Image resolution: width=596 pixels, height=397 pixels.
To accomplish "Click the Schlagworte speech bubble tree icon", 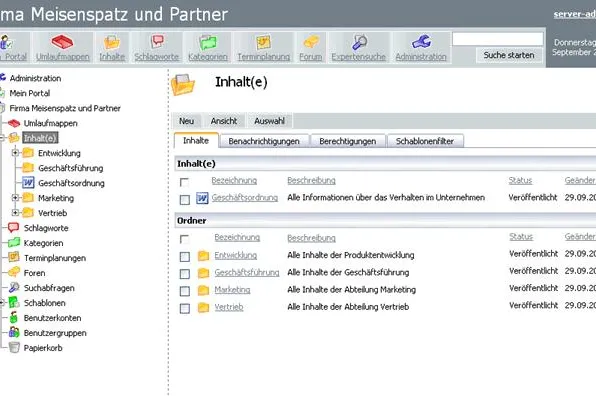I will point(14,227).
